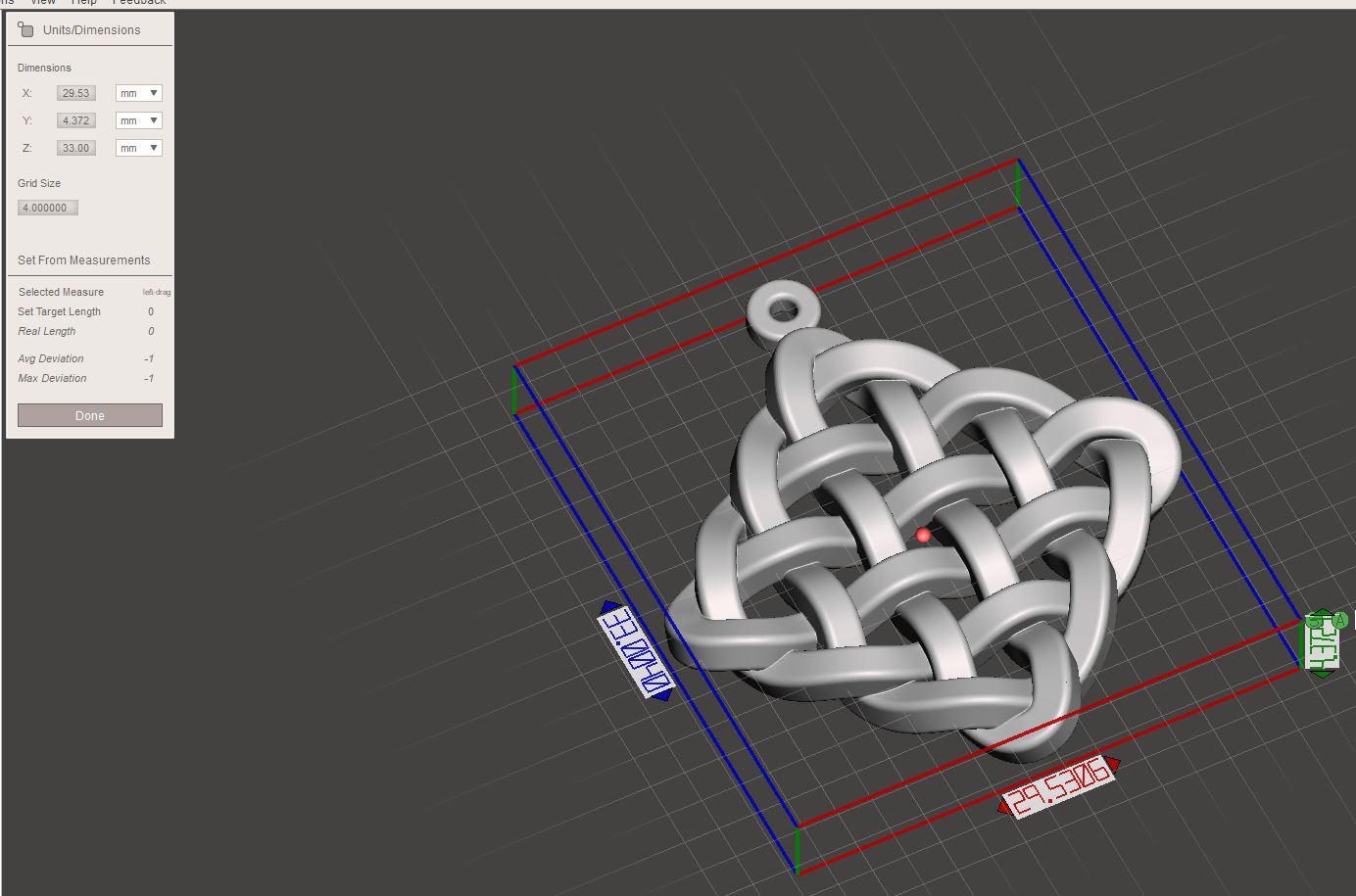The height and width of the screenshot is (896, 1356).
Task: Click the Dimensions section label
Action: point(44,68)
